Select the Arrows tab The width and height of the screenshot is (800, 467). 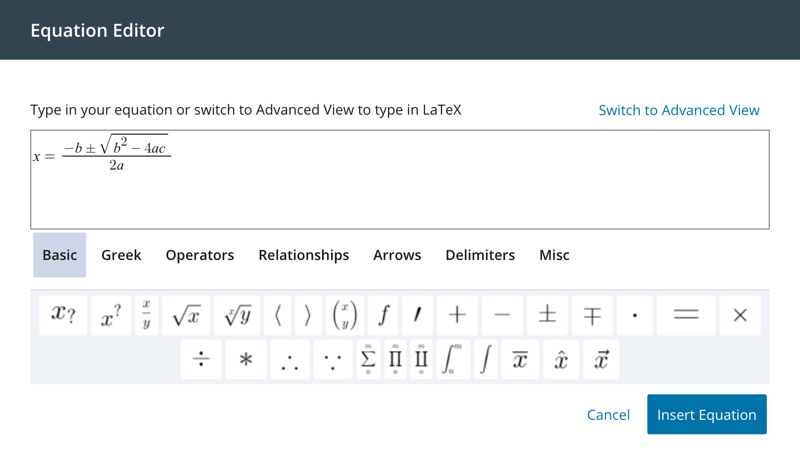(x=397, y=255)
